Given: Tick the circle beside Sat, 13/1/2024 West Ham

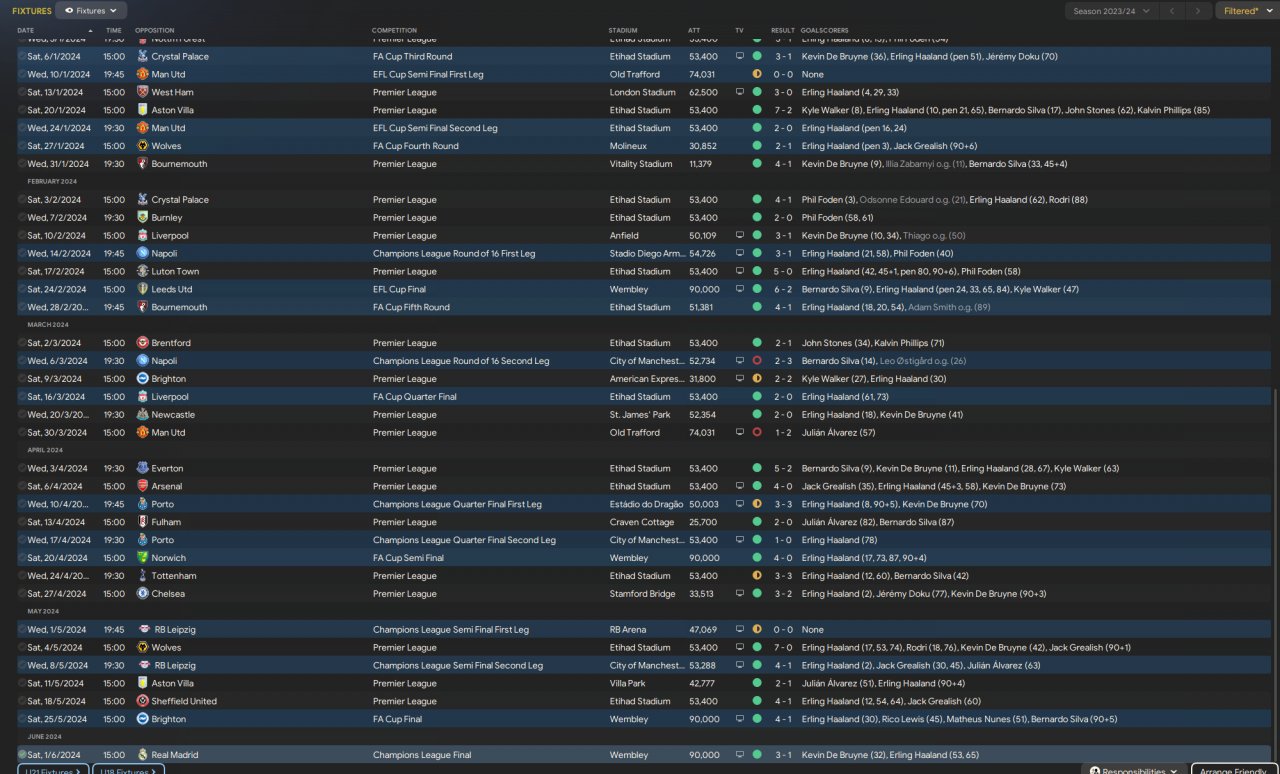Looking at the screenshot, I should point(22,93).
